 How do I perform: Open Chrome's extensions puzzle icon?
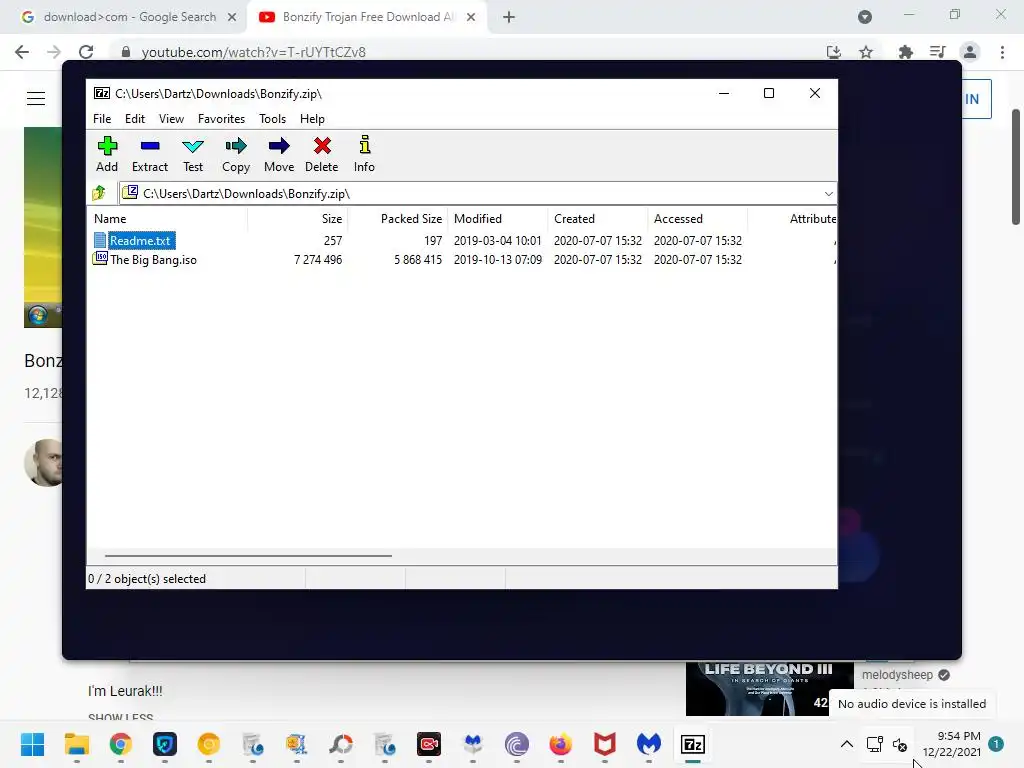pyautogui.click(x=905, y=52)
